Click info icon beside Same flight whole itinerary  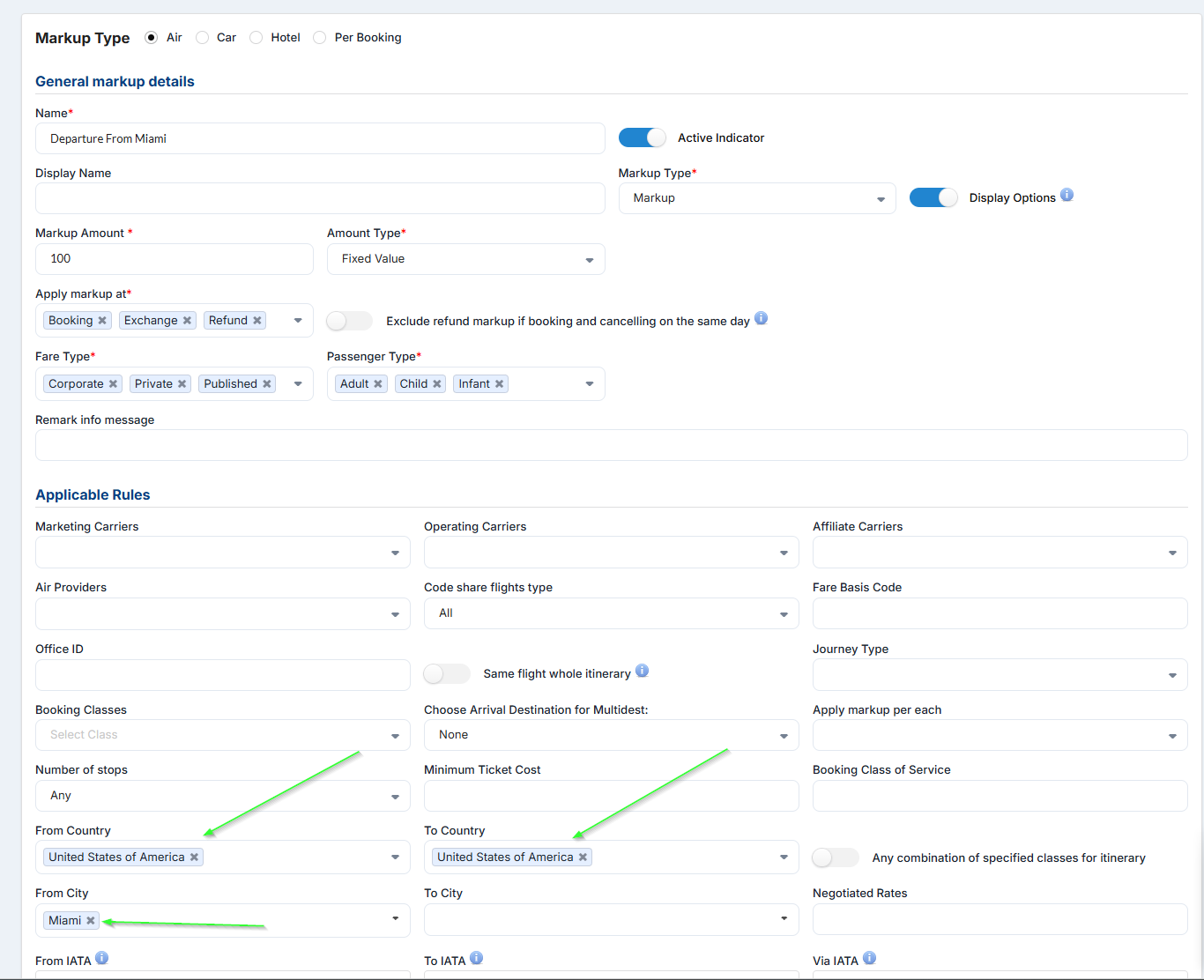tap(642, 671)
